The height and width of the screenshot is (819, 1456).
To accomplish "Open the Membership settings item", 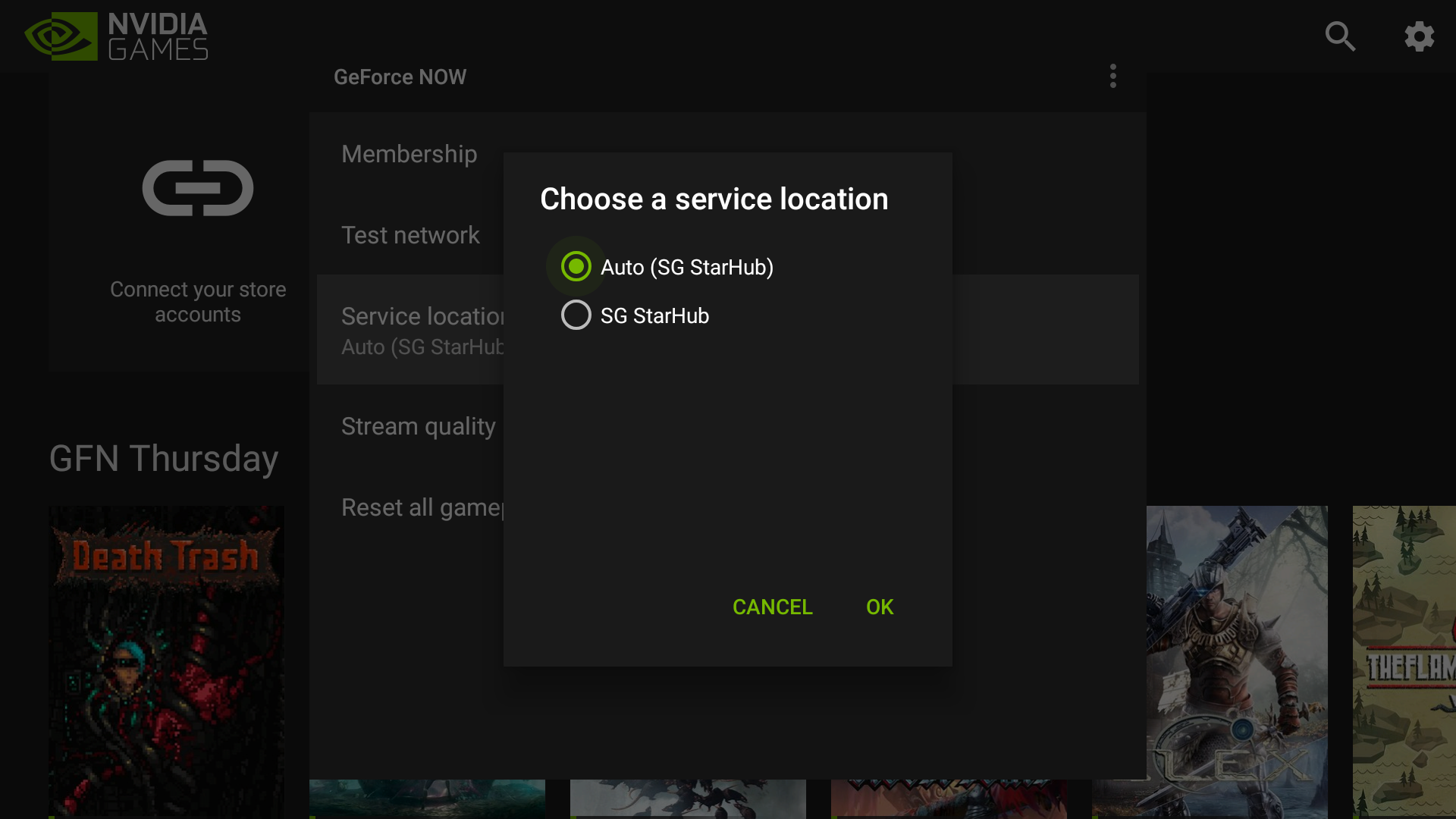I will coord(409,154).
